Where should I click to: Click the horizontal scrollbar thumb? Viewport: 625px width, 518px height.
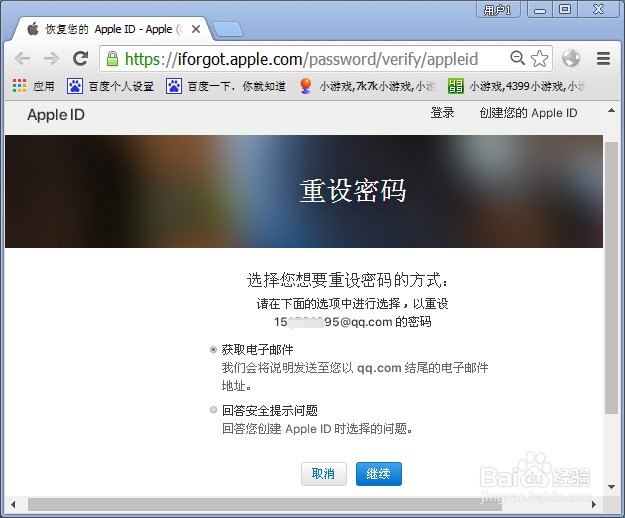[x=265, y=504]
